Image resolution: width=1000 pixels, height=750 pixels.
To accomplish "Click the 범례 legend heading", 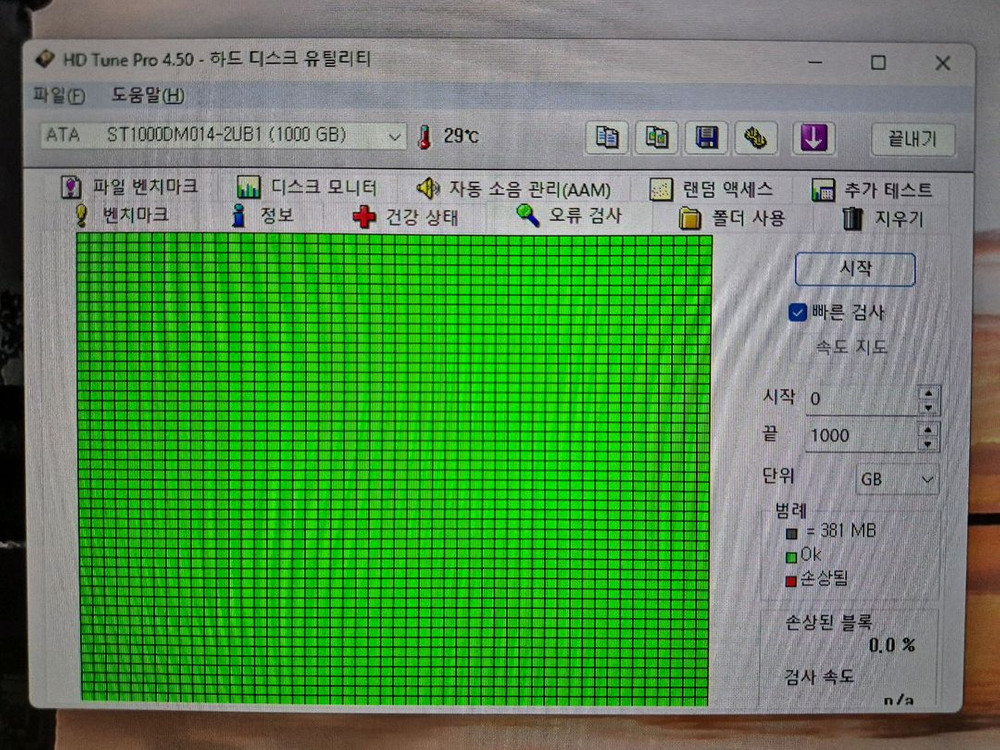I will click(x=791, y=510).
